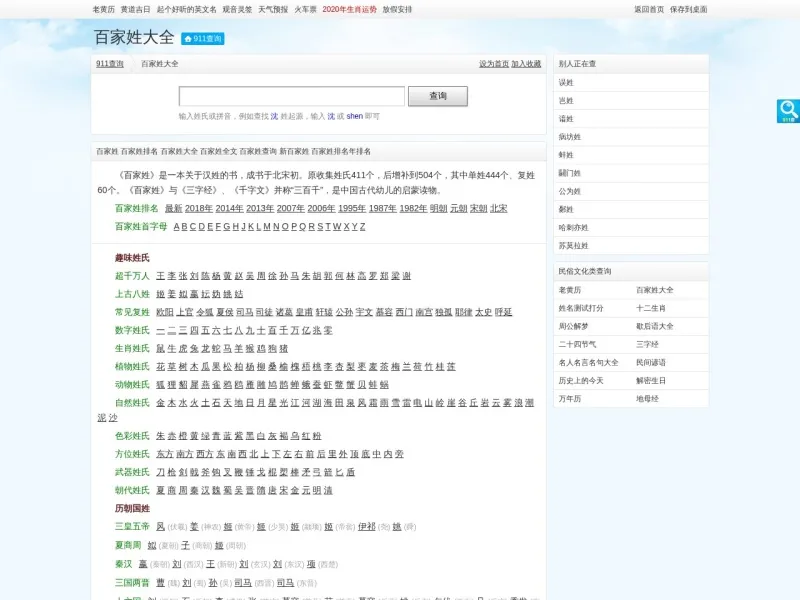This screenshot has height=600, width=800.
Task: Select letter M in 百家姓首字母
Action: tap(267, 227)
